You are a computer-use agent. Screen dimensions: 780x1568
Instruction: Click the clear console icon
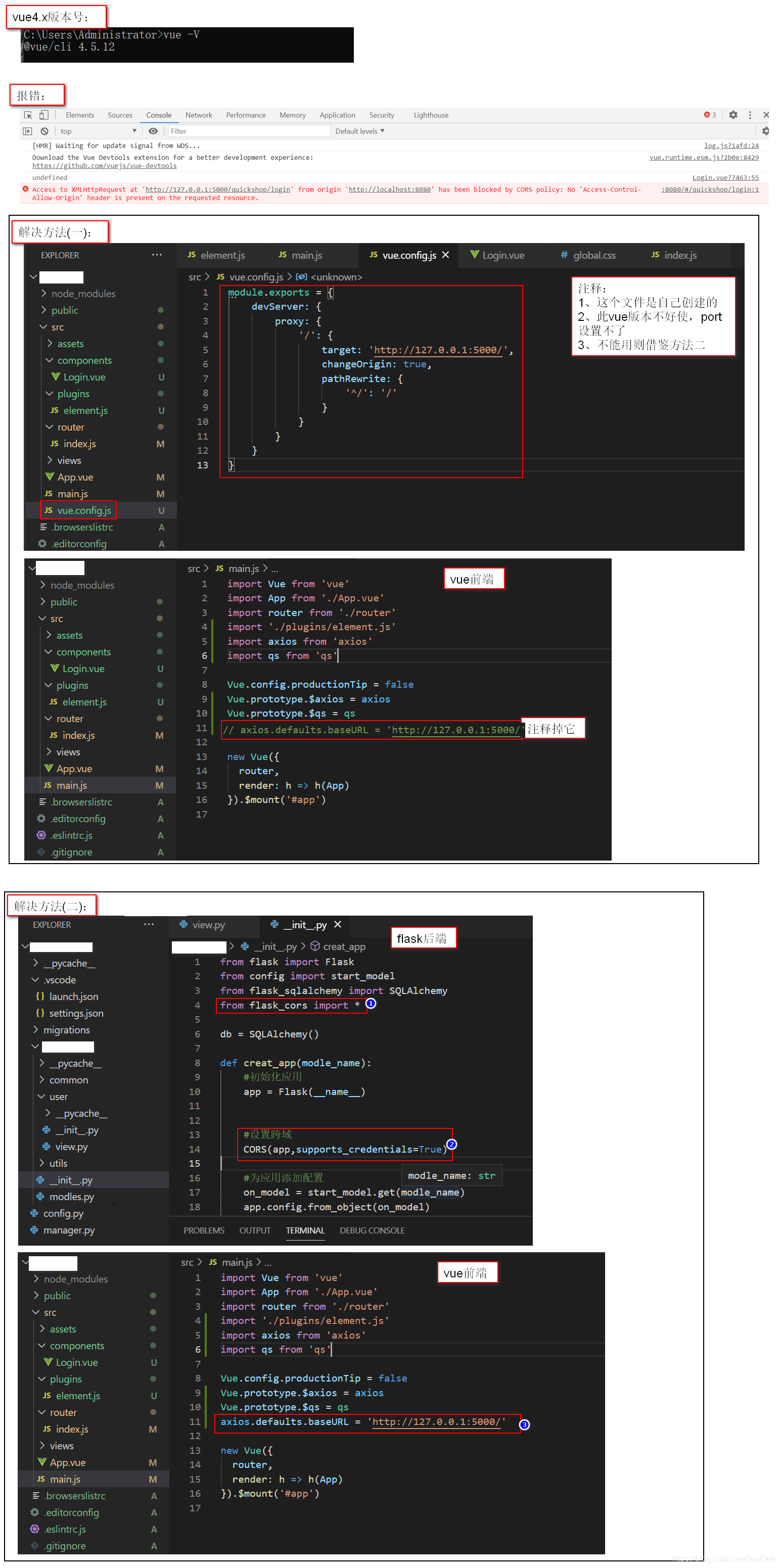coord(44,131)
